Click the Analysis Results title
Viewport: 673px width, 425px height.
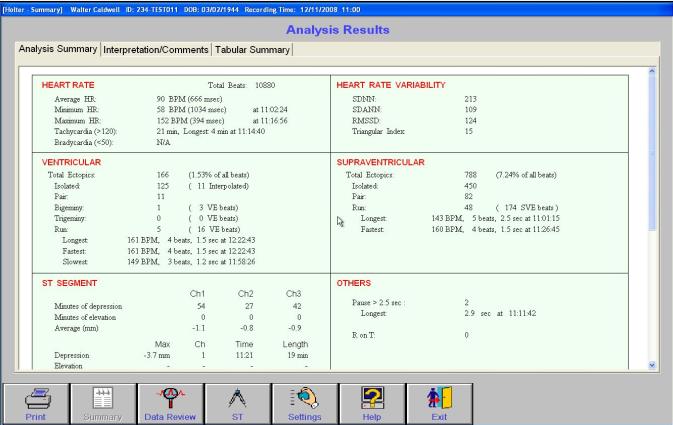pyautogui.click(x=338, y=30)
